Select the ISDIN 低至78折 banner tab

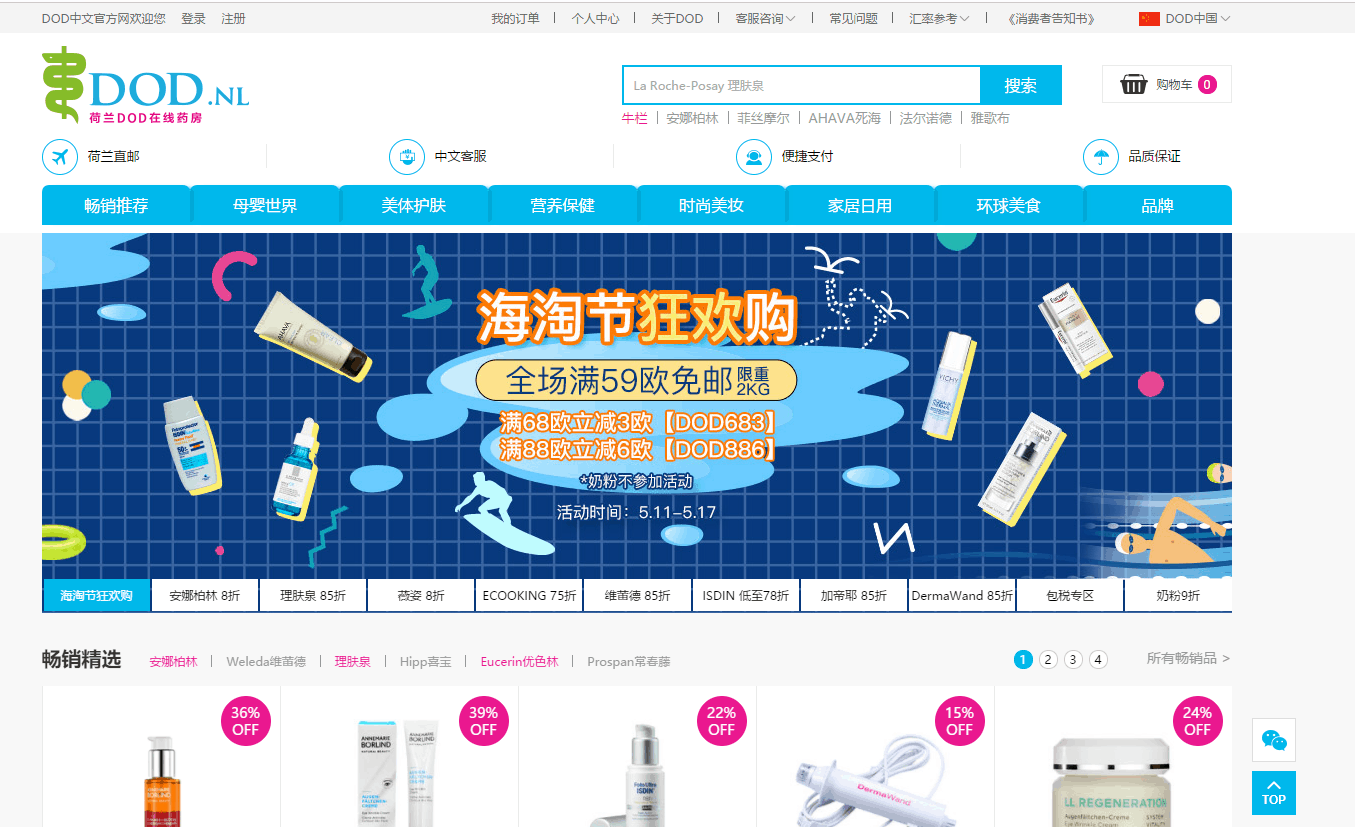(746, 595)
